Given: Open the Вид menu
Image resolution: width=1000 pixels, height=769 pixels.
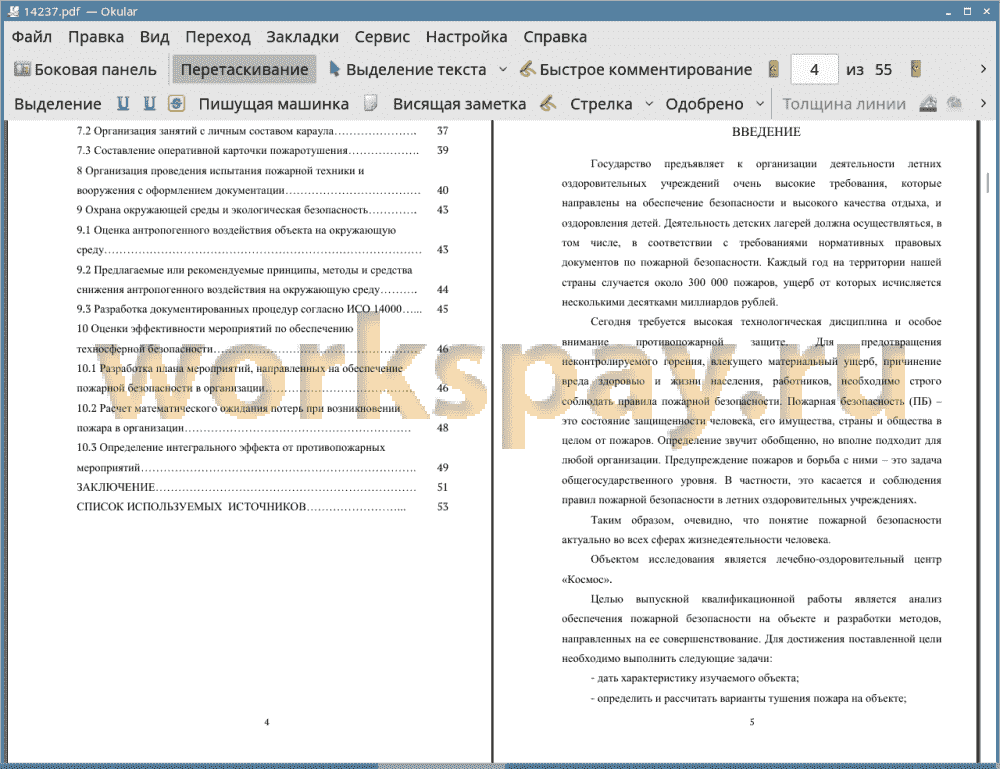Looking at the screenshot, I should [154, 37].
